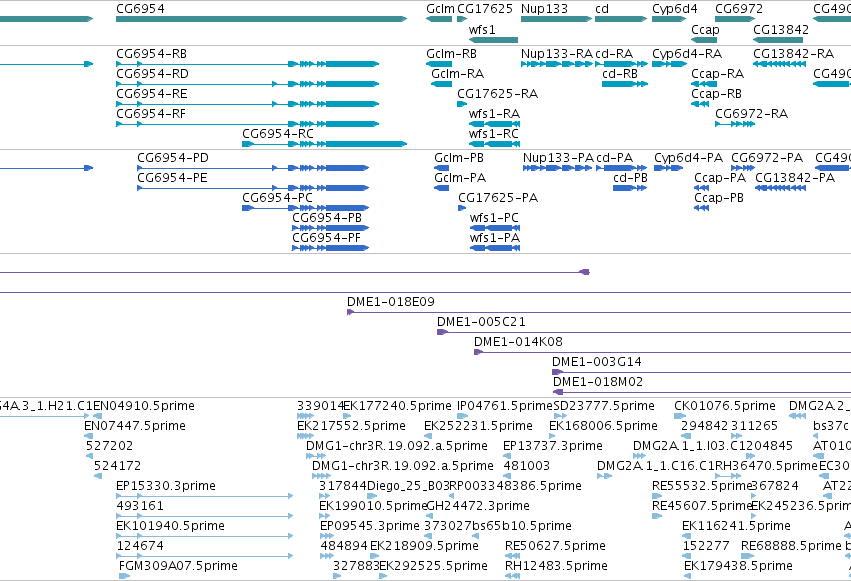Select the CG6954-PD protein label
The image size is (851, 581).
coord(173,158)
